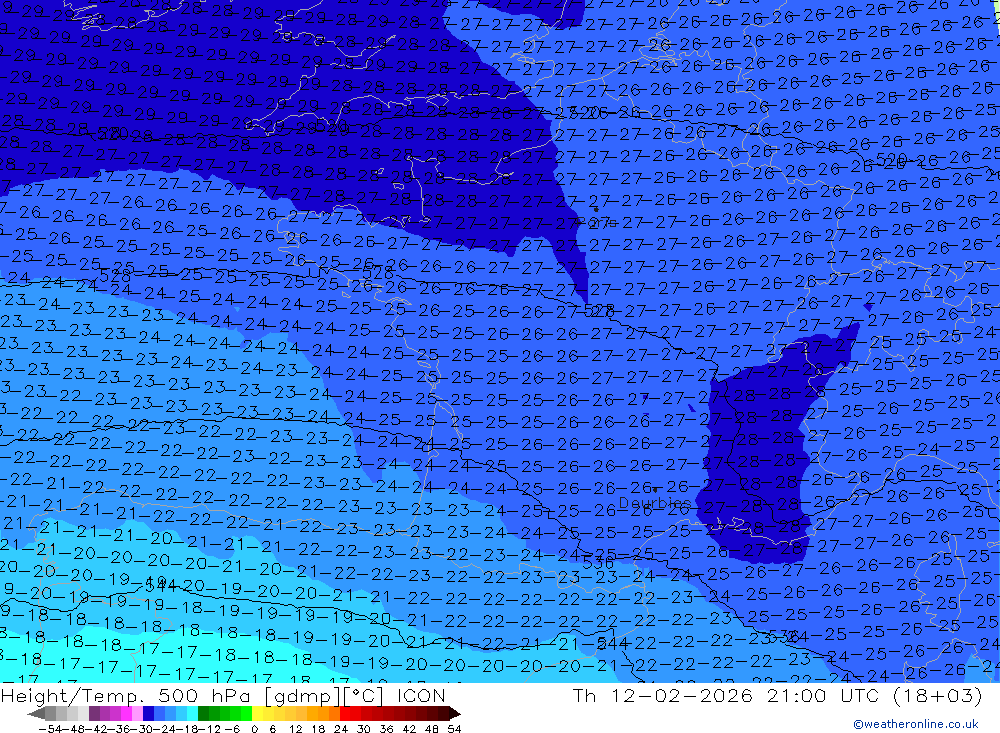The width and height of the screenshot is (1000, 733).
Task: Pick the magenta swatch in the legend
Action: 126,714
